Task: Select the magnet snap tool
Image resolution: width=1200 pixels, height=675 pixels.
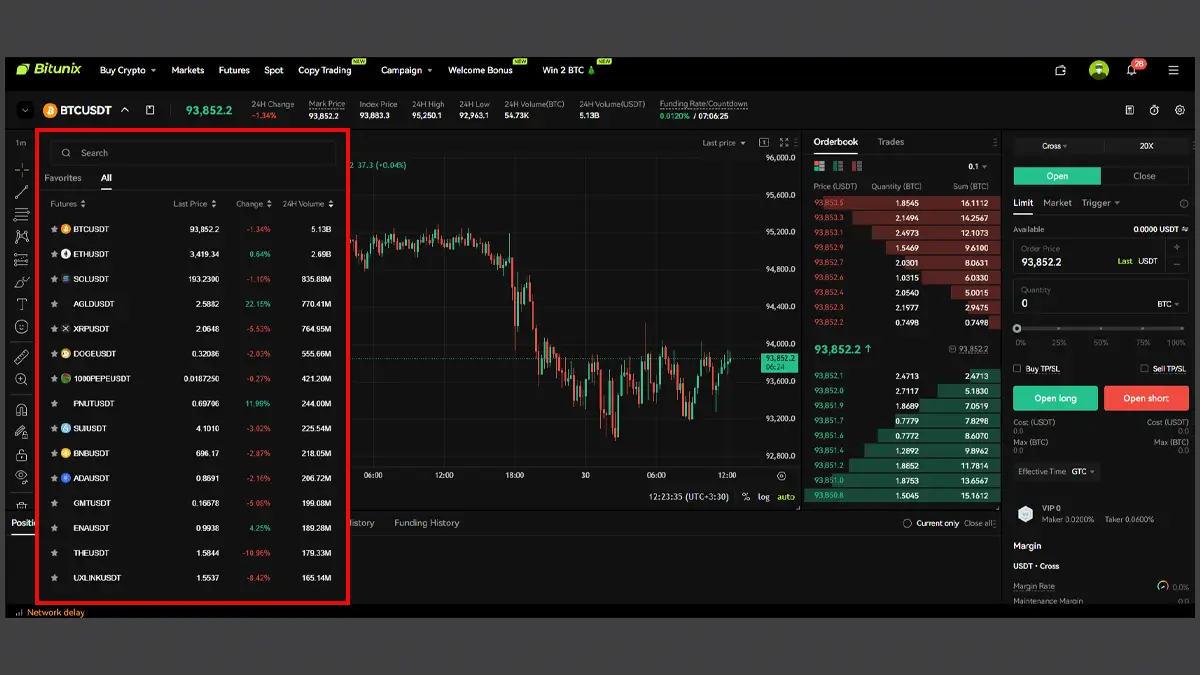Action: [21, 409]
